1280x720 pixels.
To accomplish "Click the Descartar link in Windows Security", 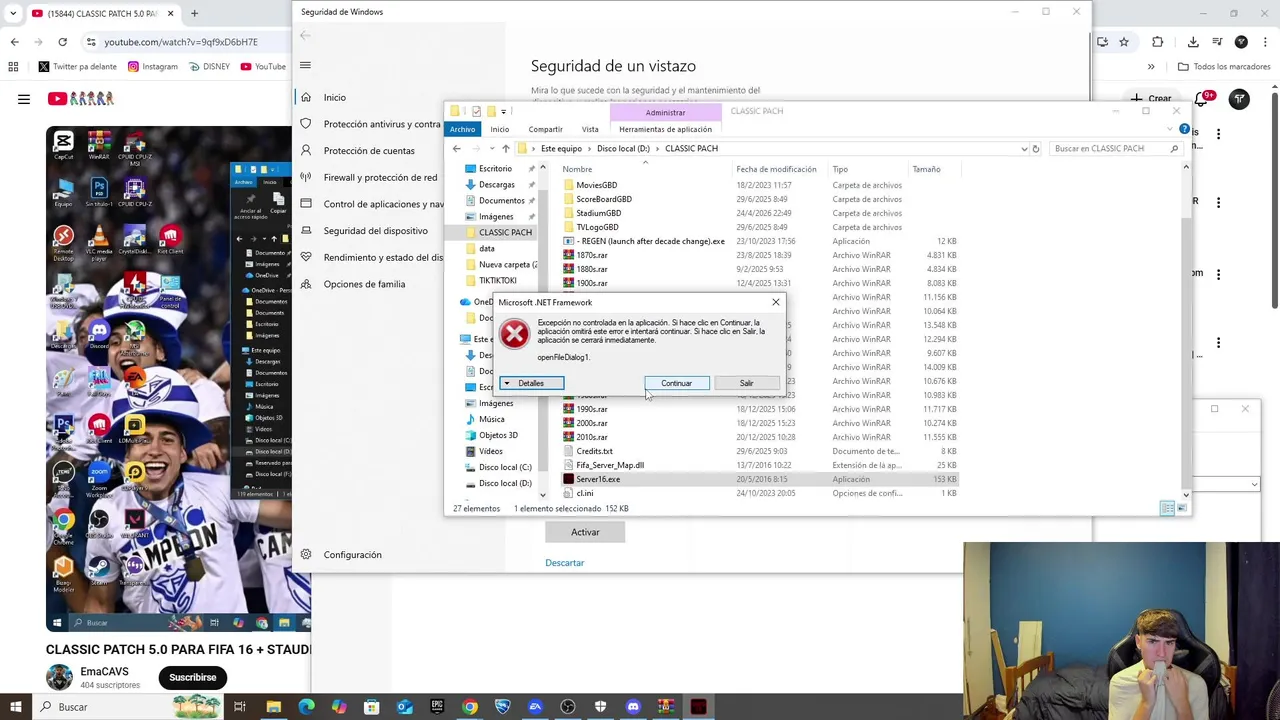I will 564,563.
